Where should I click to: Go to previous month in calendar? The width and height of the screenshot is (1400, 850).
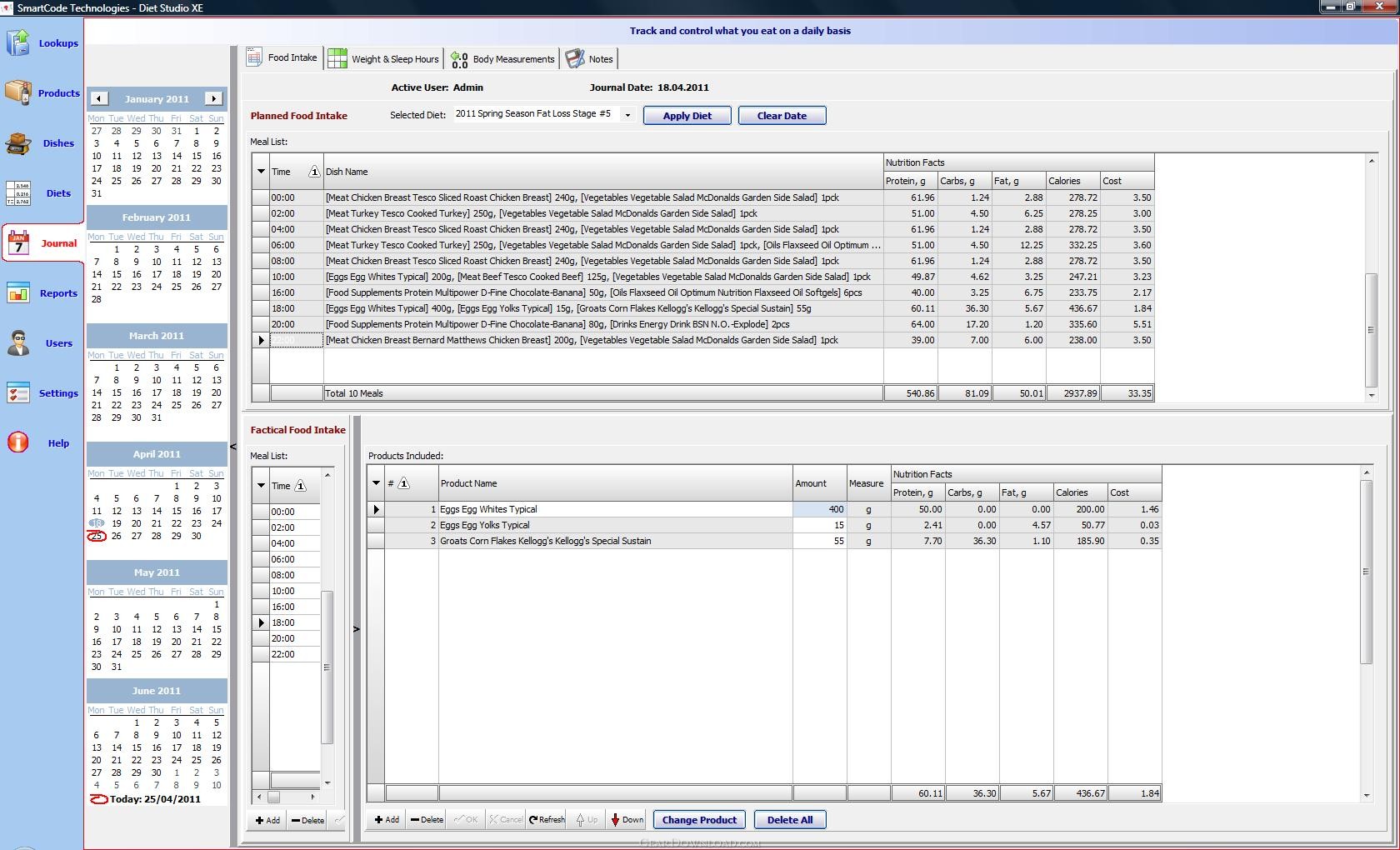pyautogui.click(x=99, y=98)
